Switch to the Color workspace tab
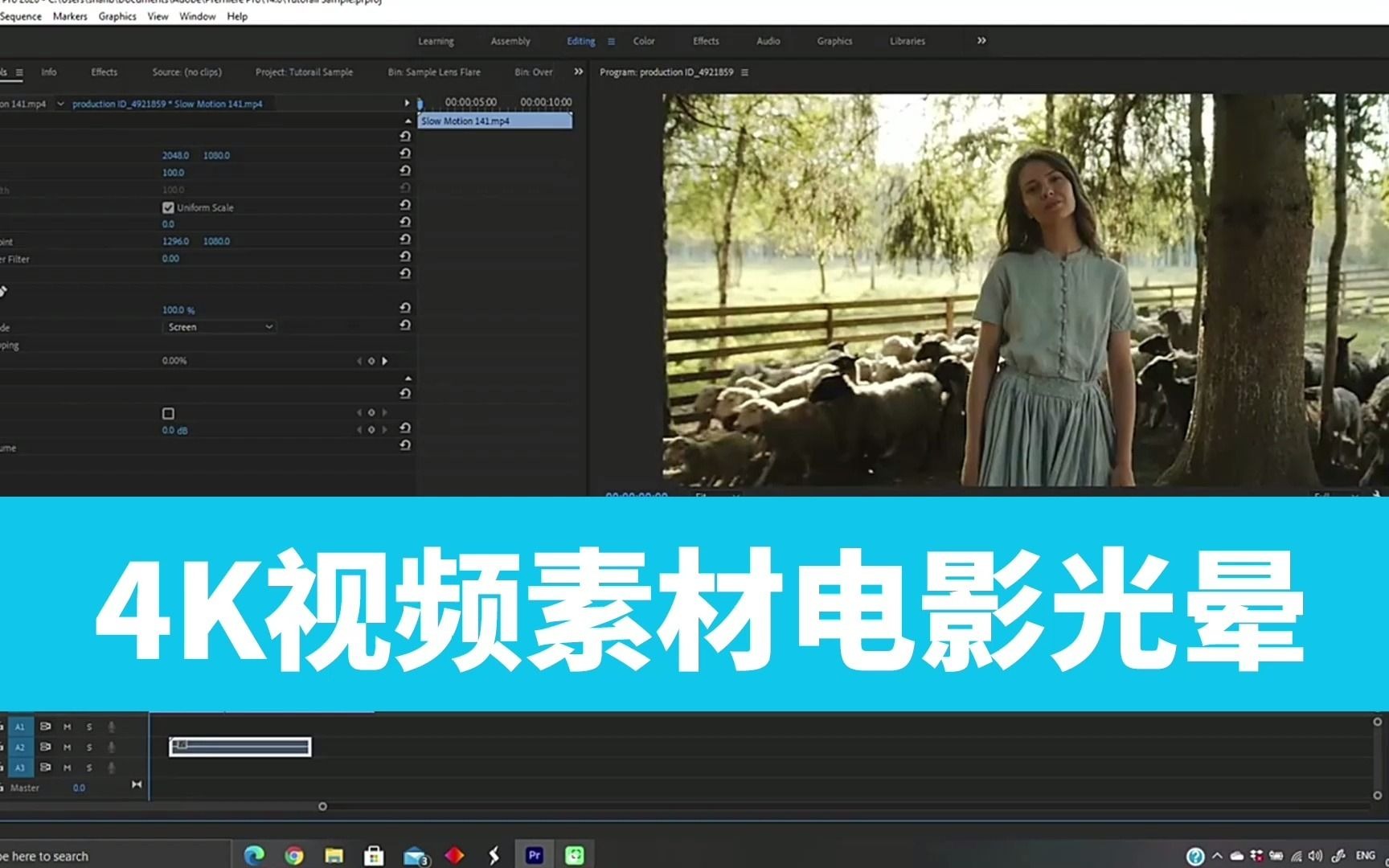The width and height of the screenshot is (1389, 868). click(644, 41)
